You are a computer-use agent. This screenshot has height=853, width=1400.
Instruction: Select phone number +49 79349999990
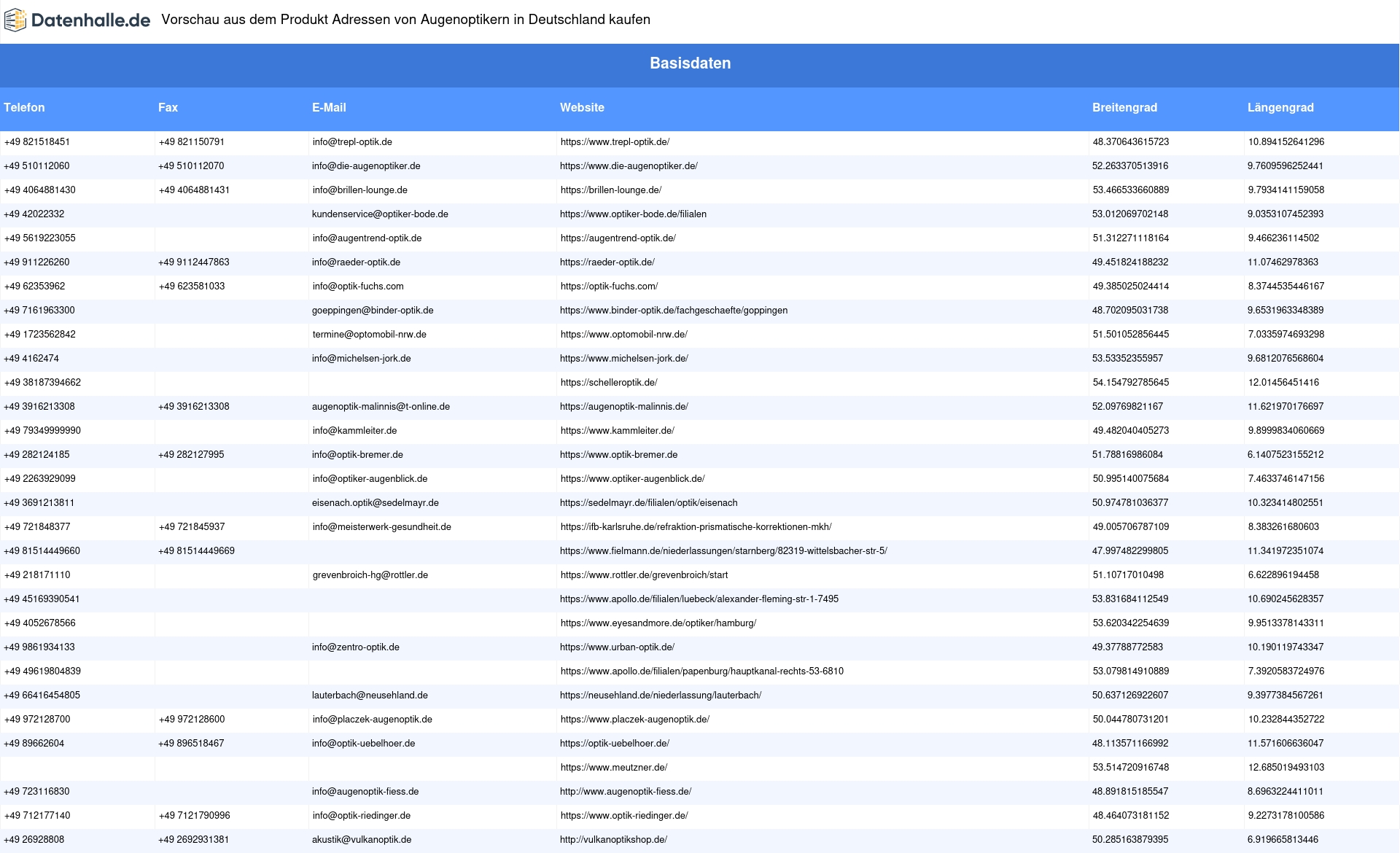pyautogui.click(x=42, y=431)
